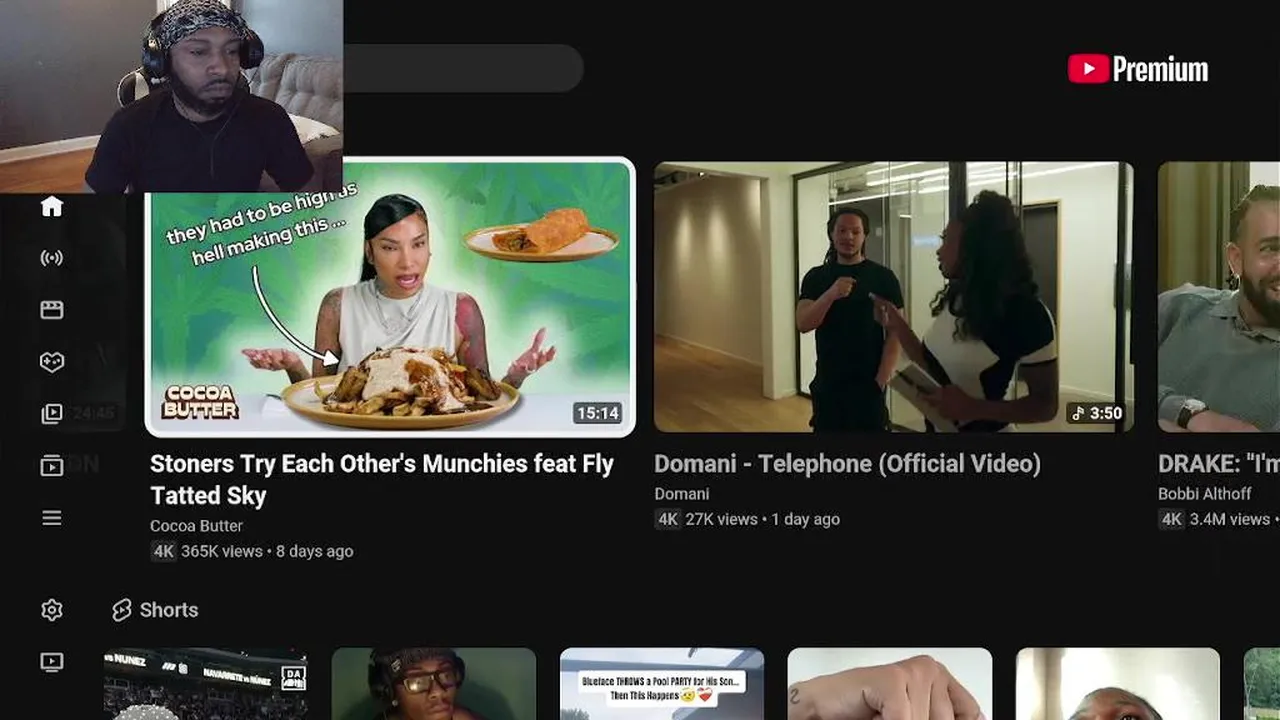Play the Stoners Try Munchies video thumbnail

(x=390, y=297)
